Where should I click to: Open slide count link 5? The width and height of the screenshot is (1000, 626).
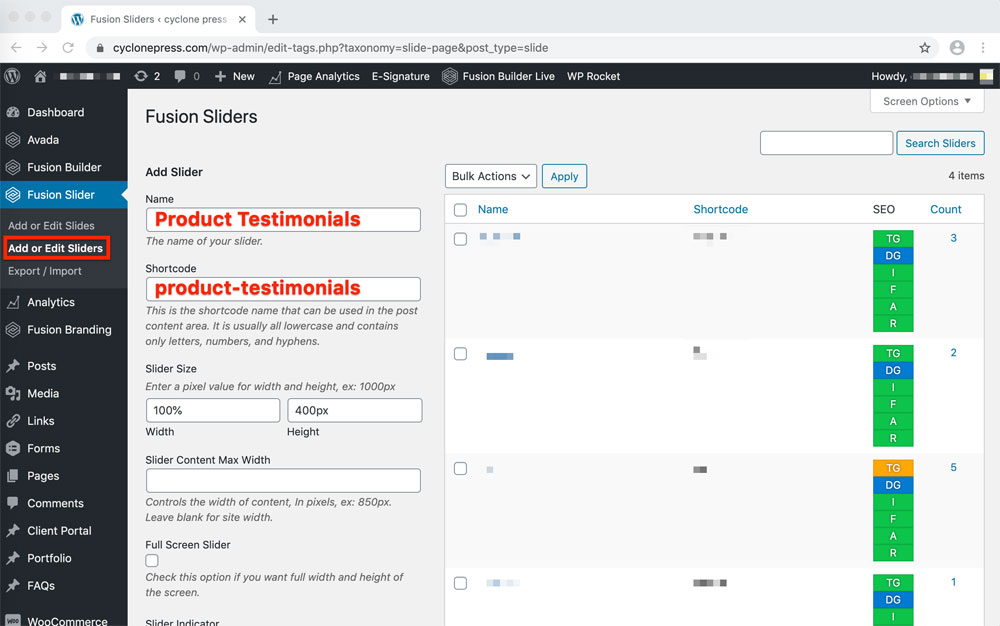(x=953, y=467)
